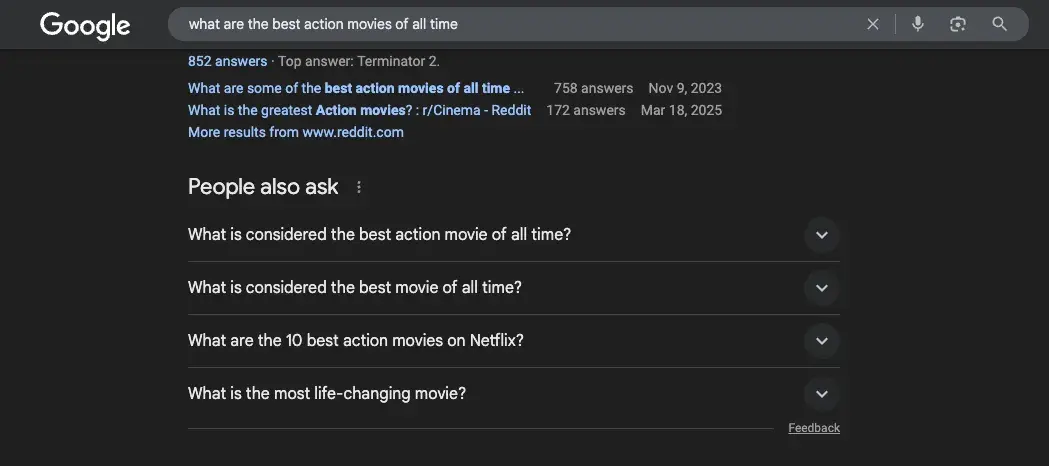The width and height of the screenshot is (1049, 466).
Task: Click the Google logo
Action: click(85, 25)
